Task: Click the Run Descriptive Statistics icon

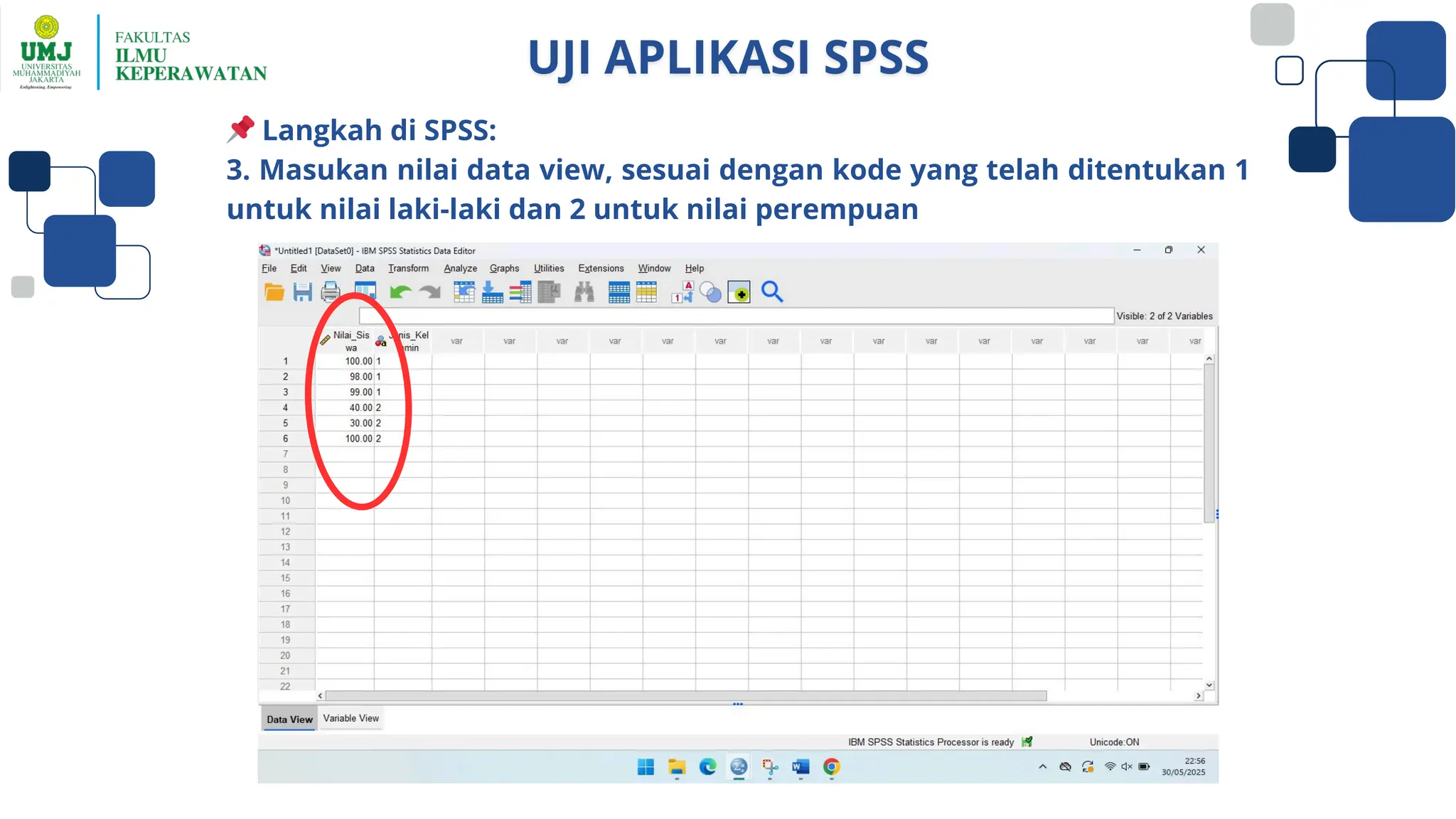Action: (549, 292)
